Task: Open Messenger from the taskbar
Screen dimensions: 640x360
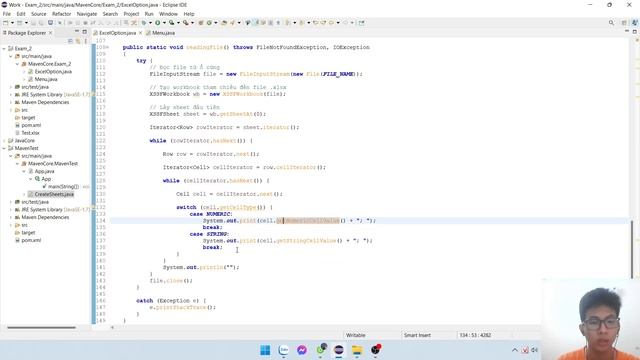Action: [x=302, y=350]
